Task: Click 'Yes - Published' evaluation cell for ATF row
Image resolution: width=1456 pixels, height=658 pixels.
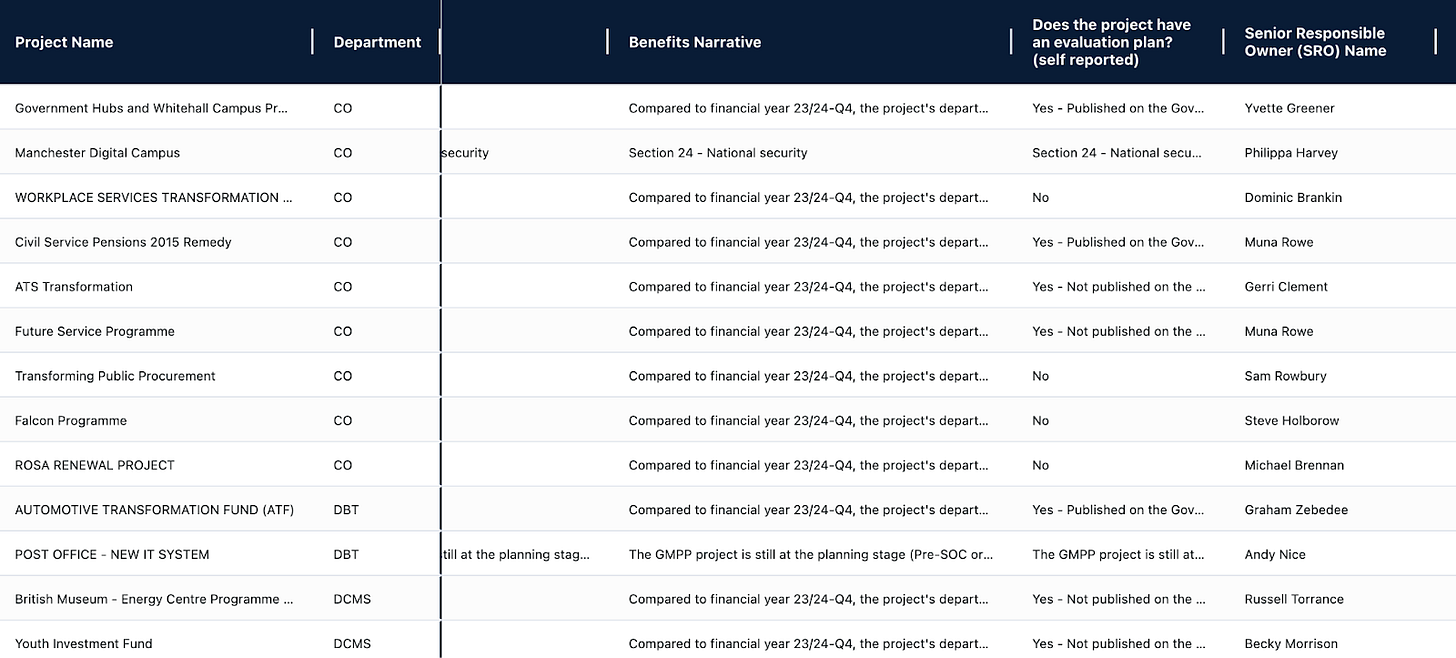Action: [1119, 509]
